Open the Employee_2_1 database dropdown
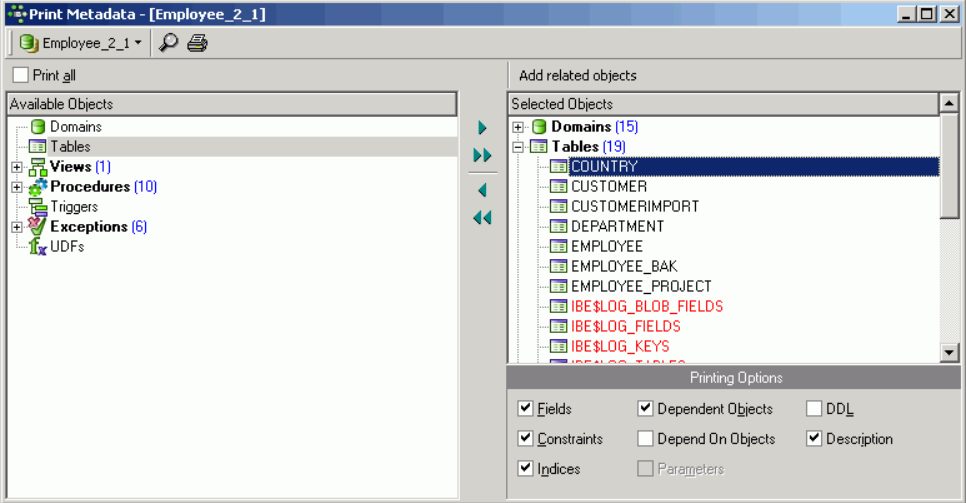Viewport: 966px width, 503px height. coord(138,43)
